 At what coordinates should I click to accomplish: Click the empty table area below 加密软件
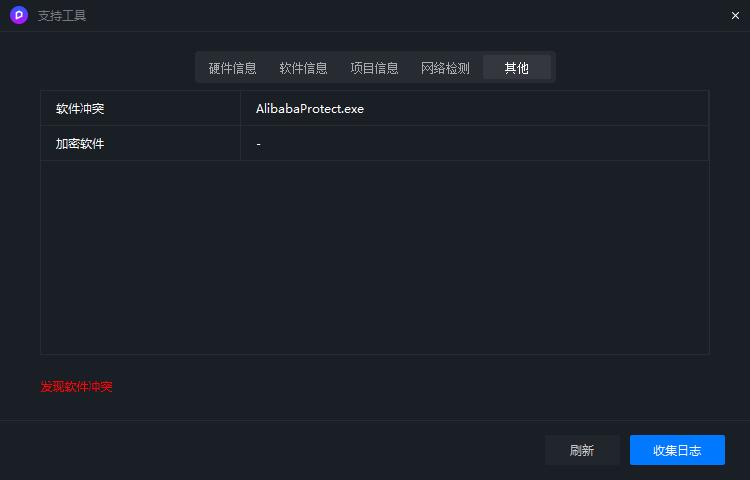pyautogui.click(x=375, y=257)
